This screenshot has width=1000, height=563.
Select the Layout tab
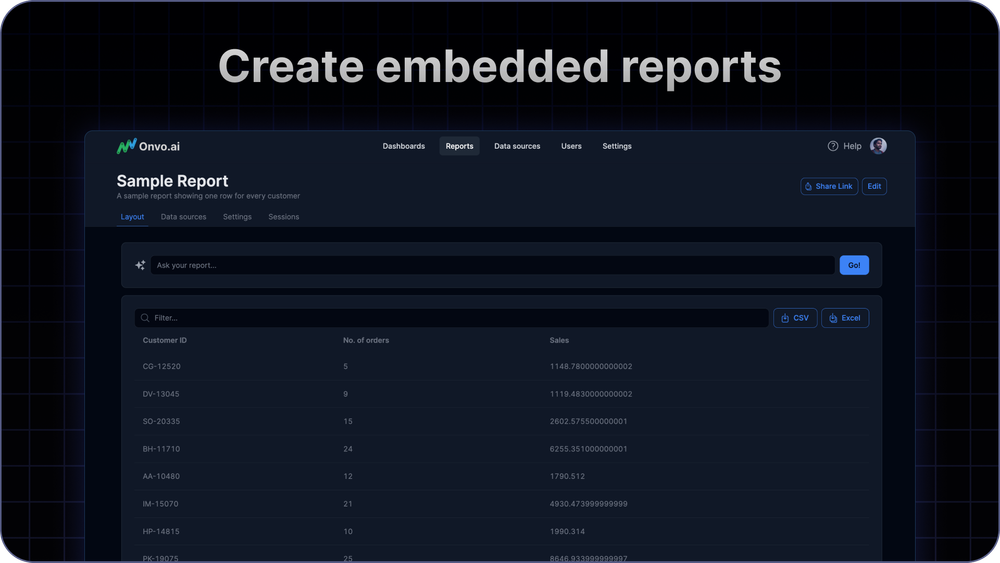tap(132, 217)
